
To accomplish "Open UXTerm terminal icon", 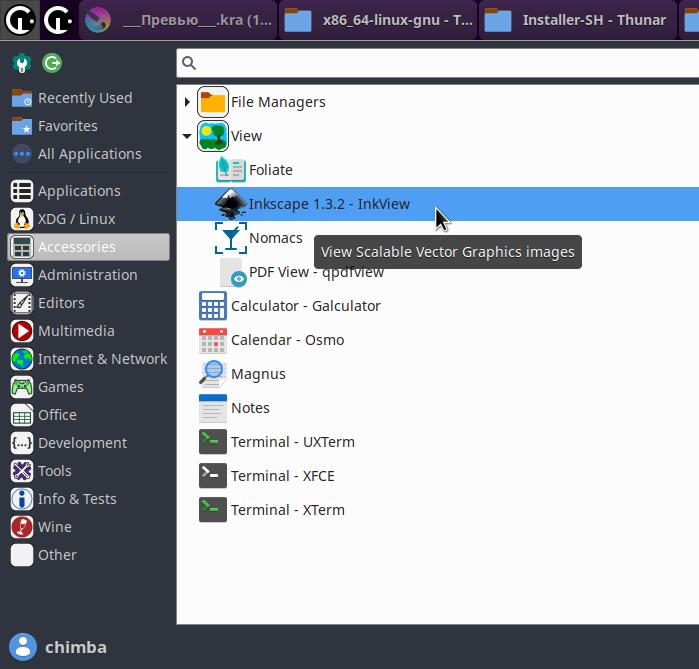I will coord(213,442).
